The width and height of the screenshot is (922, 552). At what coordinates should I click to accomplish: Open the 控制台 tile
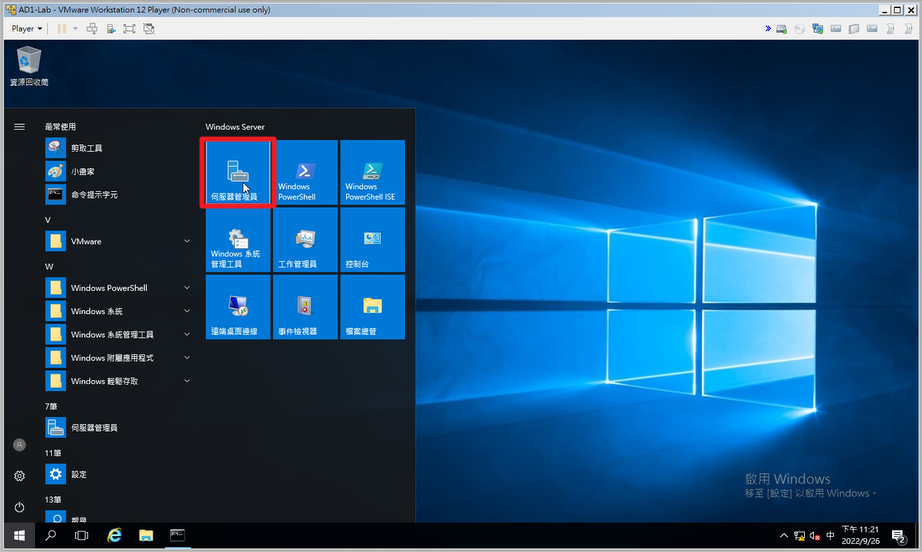point(372,240)
